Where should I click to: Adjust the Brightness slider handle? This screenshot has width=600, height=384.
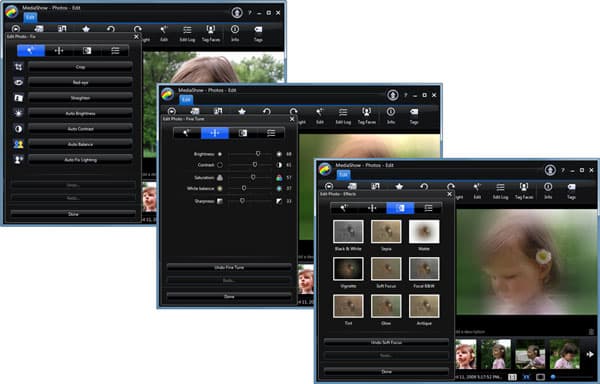coord(258,154)
